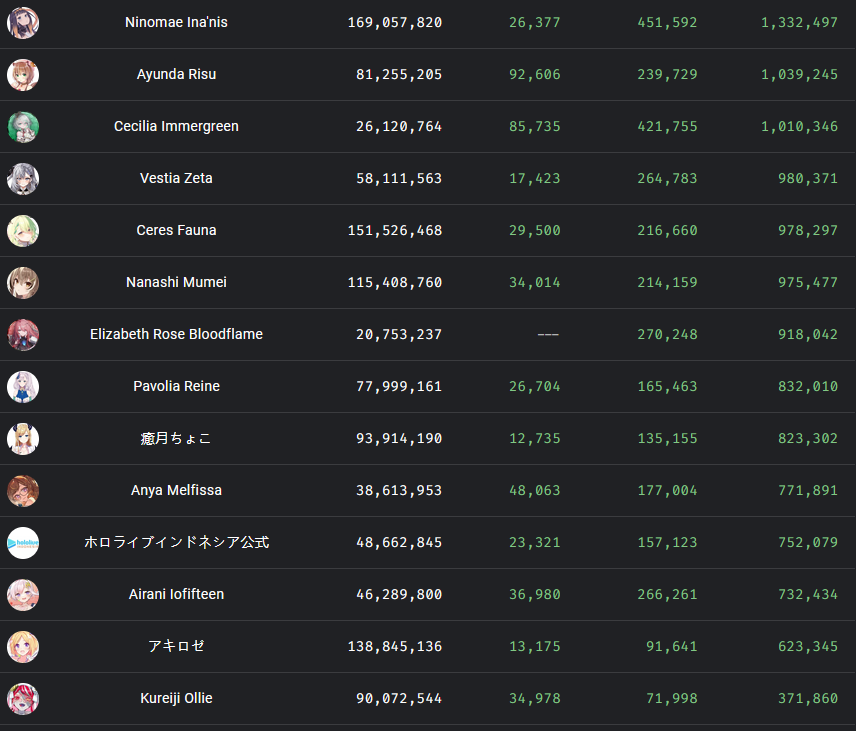Click green value 371,860 in Ollie row
The height and width of the screenshot is (731, 856).
tap(807, 699)
